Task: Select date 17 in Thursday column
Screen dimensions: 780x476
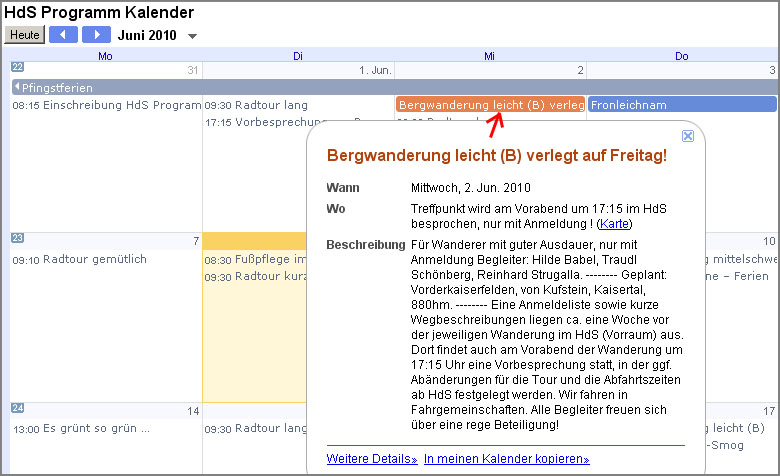Action: (x=769, y=411)
